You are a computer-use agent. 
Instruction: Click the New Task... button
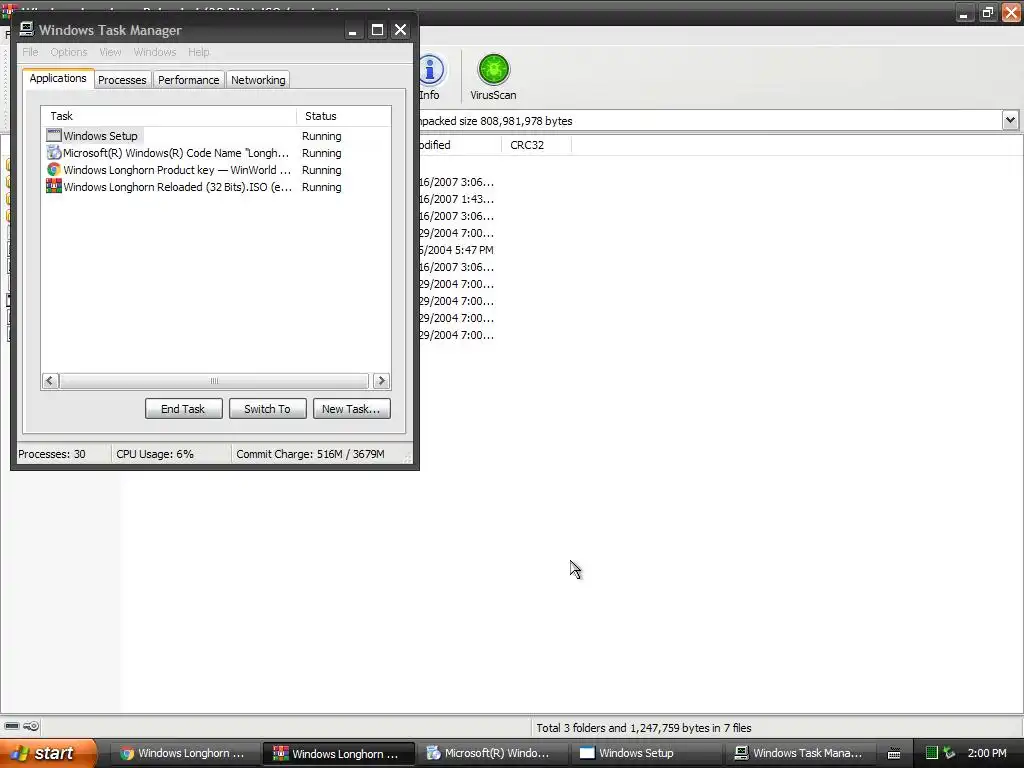click(x=351, y=409)
